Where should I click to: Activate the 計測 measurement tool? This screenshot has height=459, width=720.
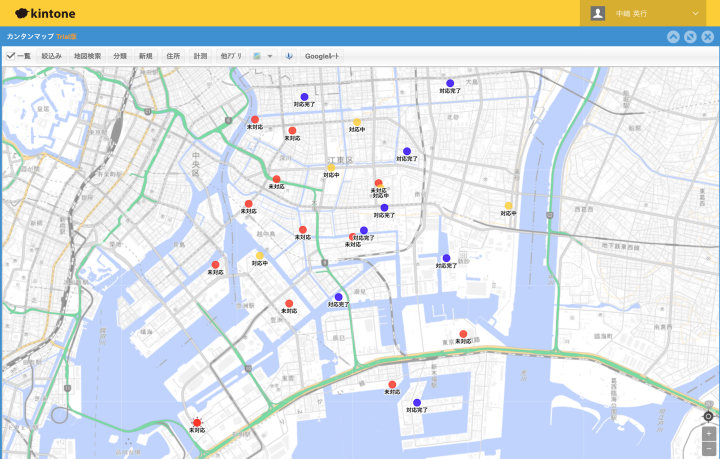click(200, 56)
